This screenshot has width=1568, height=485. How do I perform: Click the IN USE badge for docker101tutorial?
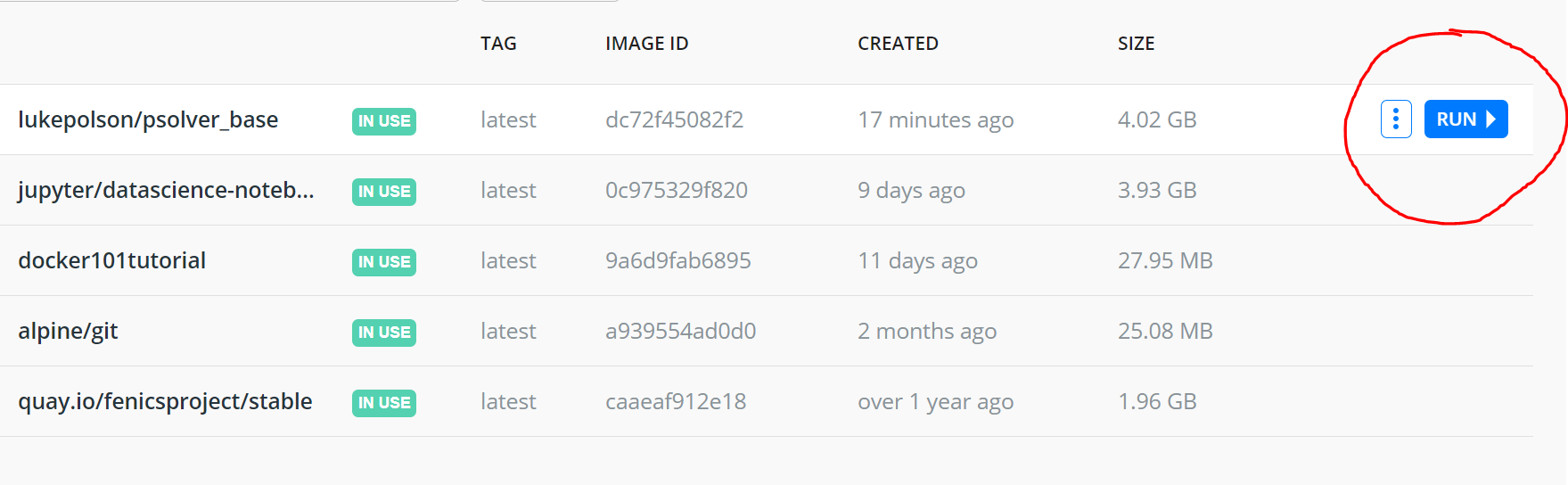click(384, 262)
